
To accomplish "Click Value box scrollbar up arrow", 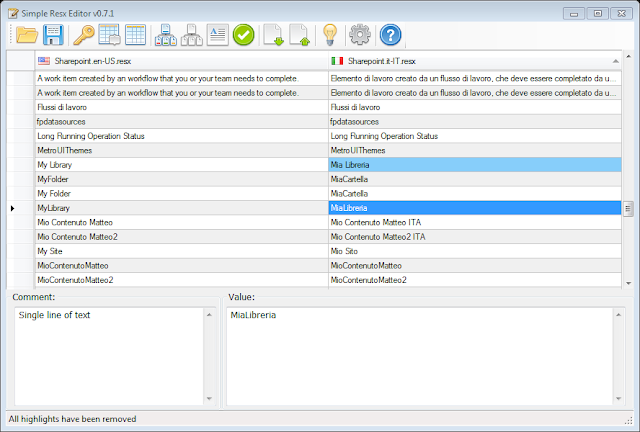I will pyautogui.click(x=618, y=314).
